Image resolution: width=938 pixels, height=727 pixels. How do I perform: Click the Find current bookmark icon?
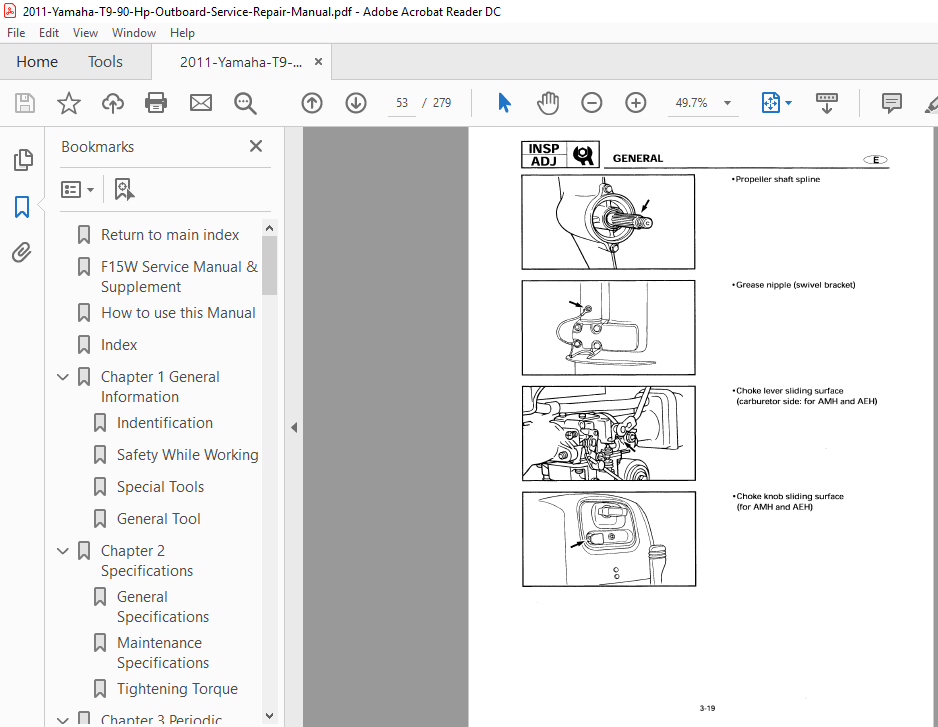coord(124,190)
